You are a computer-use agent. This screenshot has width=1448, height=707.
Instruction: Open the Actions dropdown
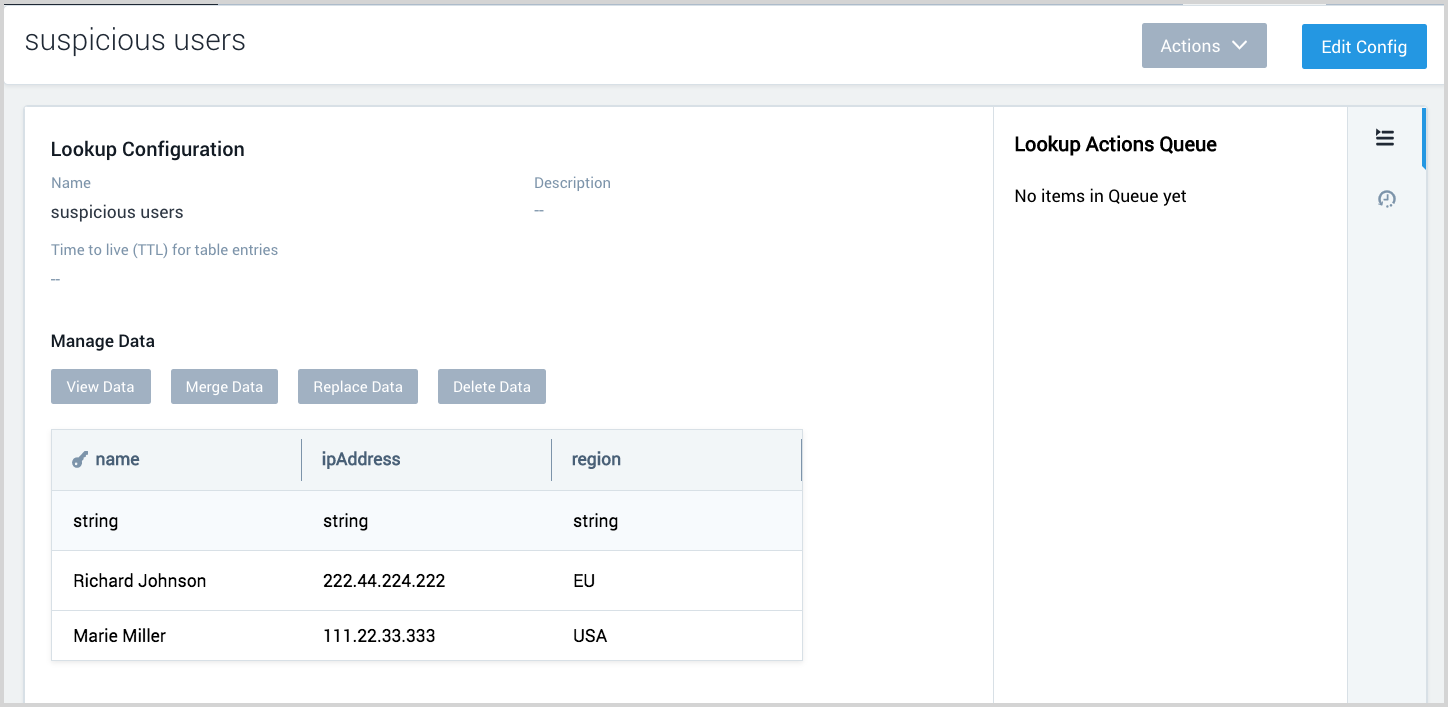(x=1204, y=45)
